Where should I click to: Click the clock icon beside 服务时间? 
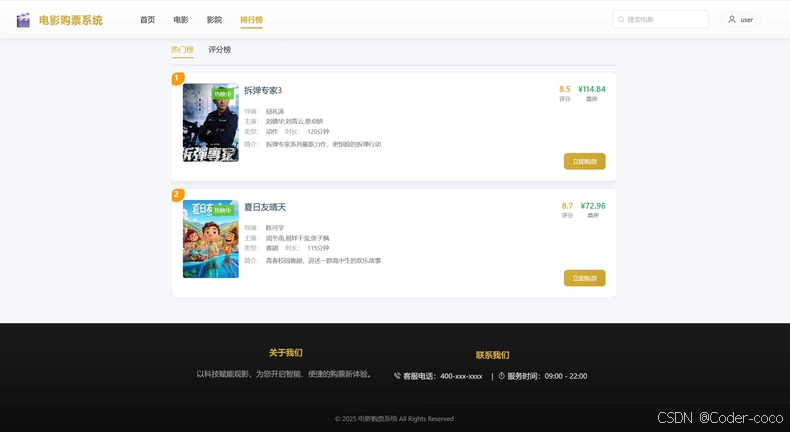point(501,376)
